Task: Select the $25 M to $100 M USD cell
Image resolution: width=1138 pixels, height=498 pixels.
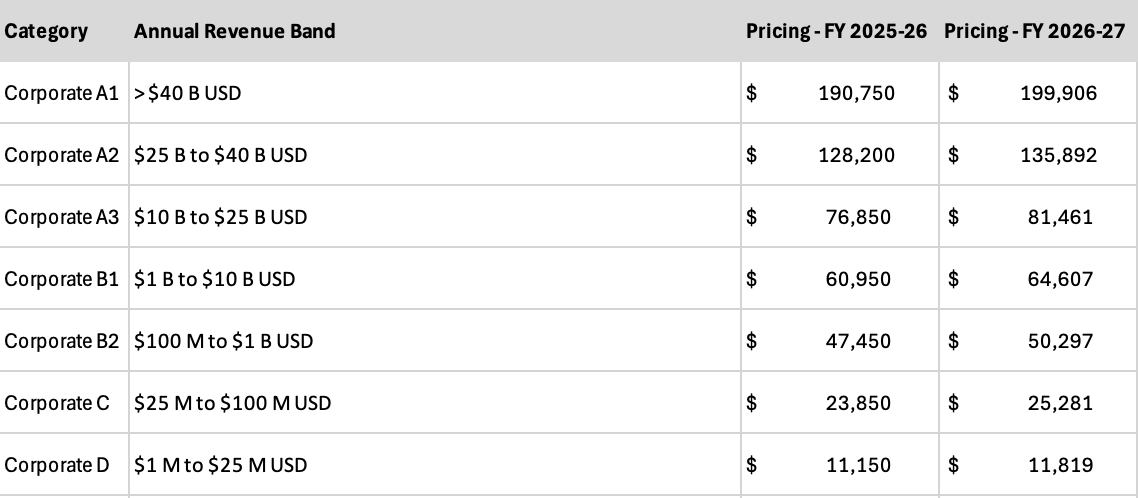Action: coord(233,403)
